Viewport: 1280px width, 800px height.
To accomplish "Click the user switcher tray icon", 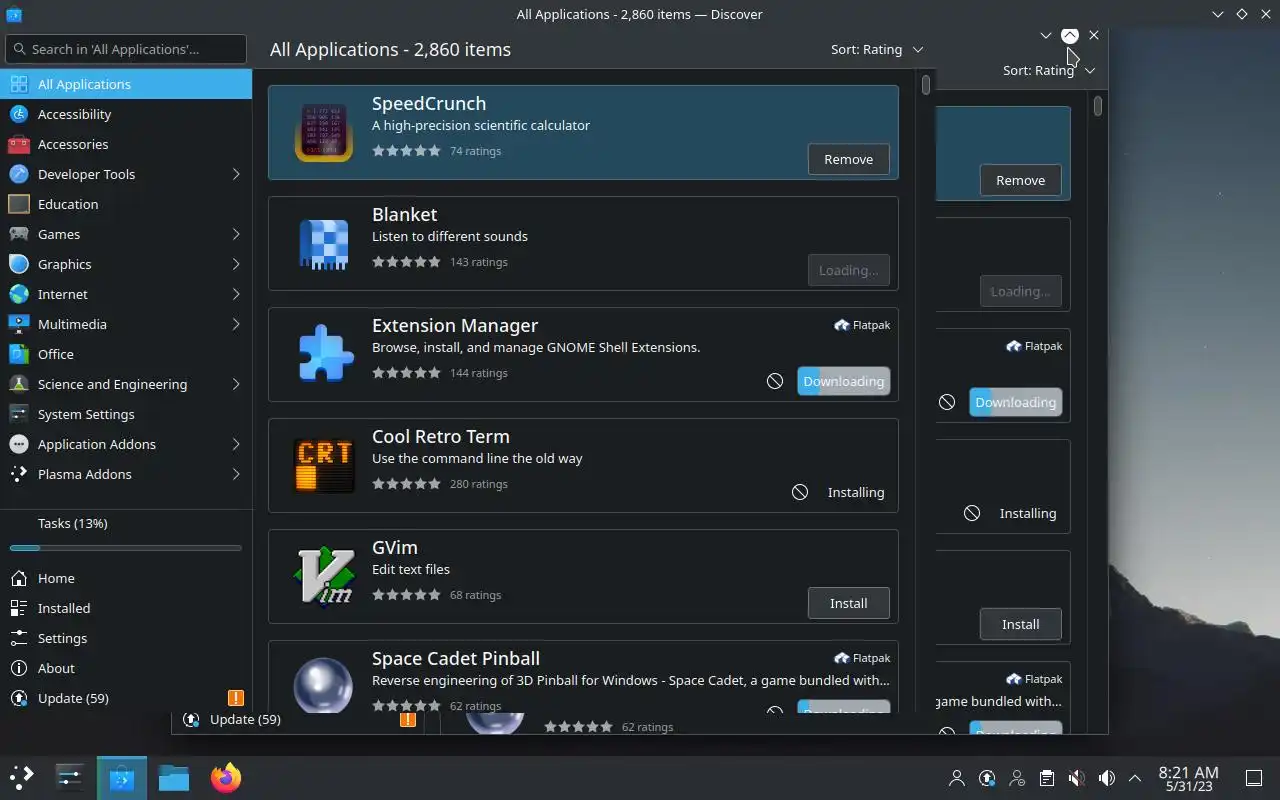I will click(x=957, y=778).
